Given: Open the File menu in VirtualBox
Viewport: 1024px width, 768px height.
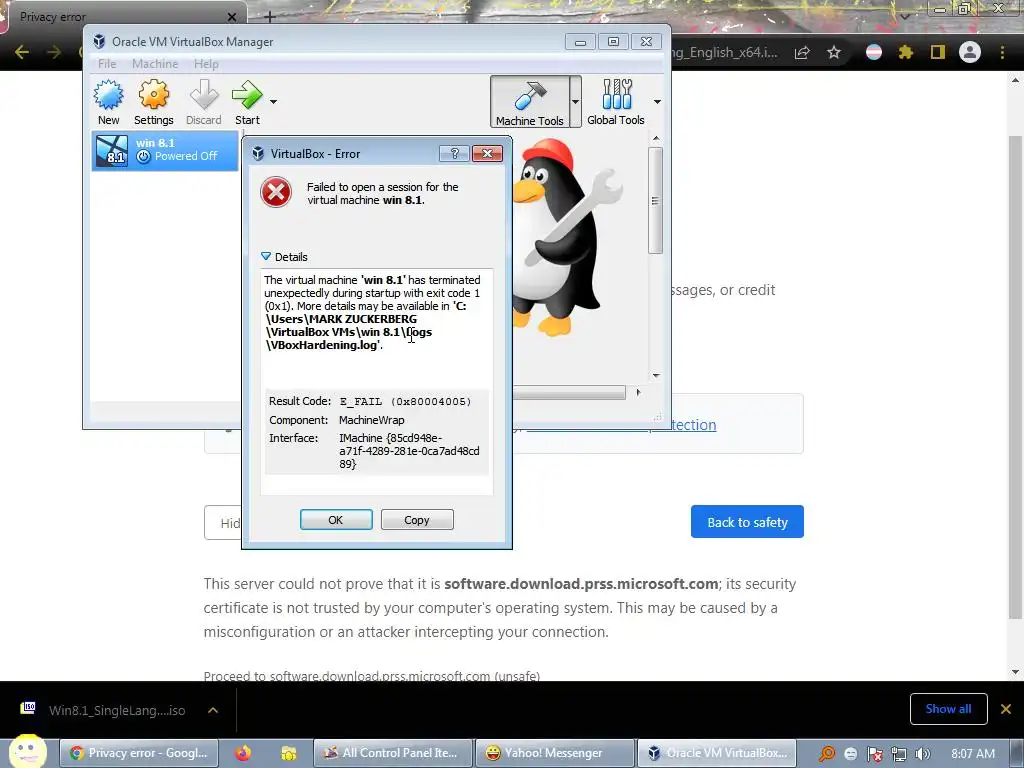Looking at the screenshot, I should click(x=107, y=63).
